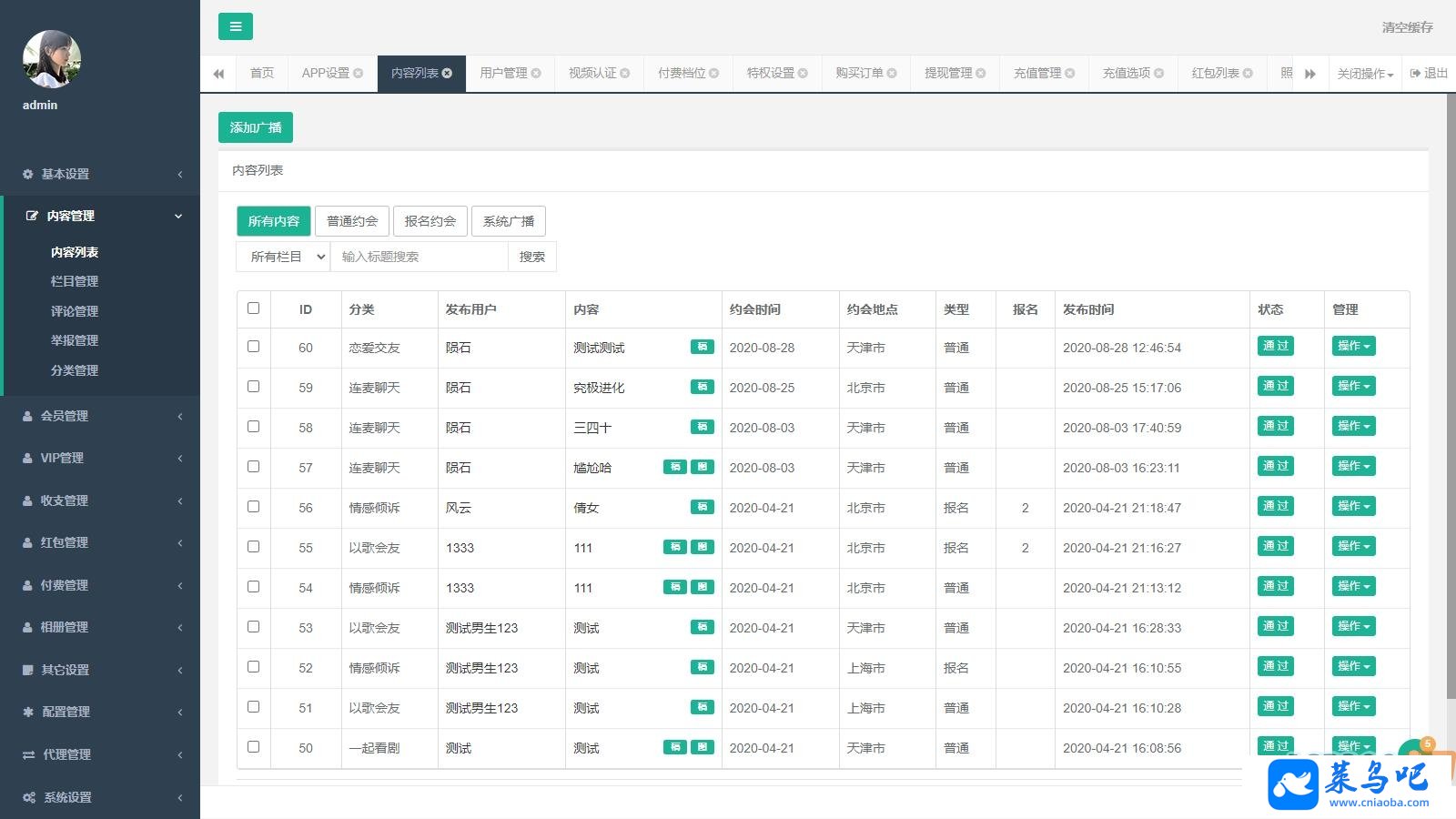This screenshot has width=1456, height=819.
Task: Open 举报管理 in the sidebar submenu
Action: click(75, 340)
